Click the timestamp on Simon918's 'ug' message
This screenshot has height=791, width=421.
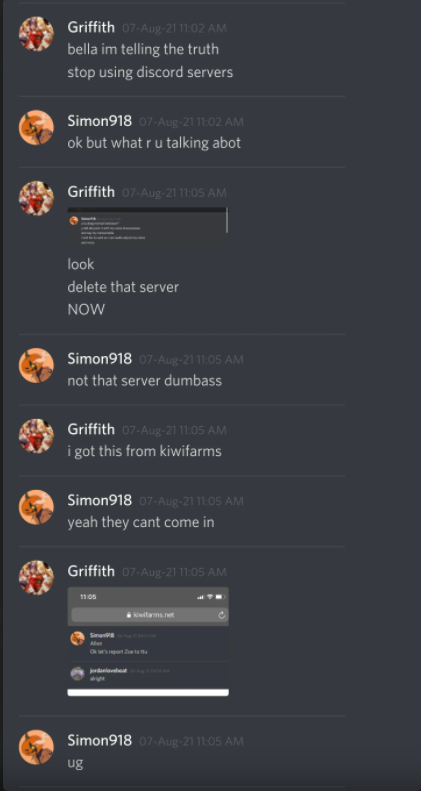pyautogui.click(x=191, y=742)
